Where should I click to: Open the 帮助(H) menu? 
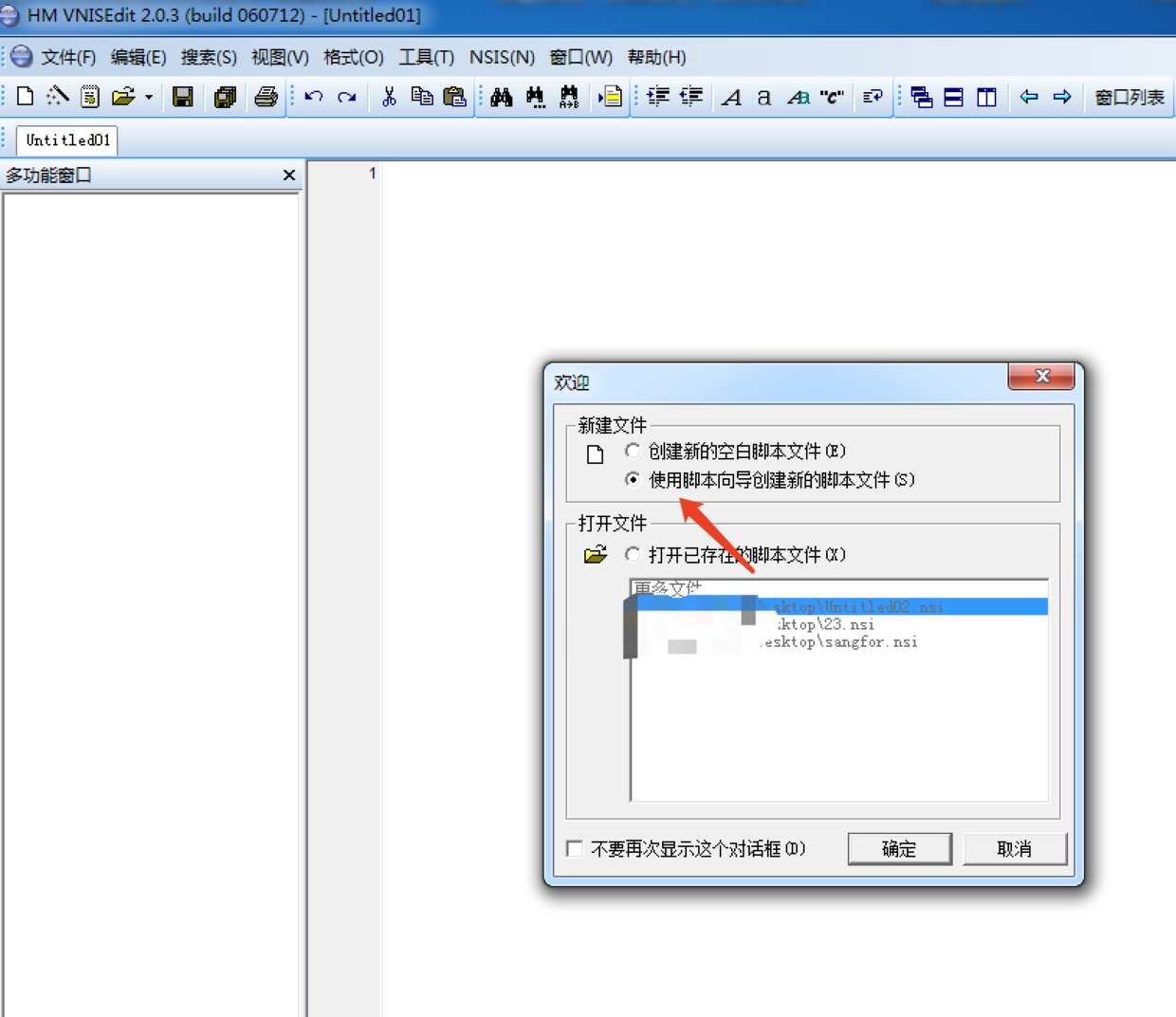click(x=656, y=57)
